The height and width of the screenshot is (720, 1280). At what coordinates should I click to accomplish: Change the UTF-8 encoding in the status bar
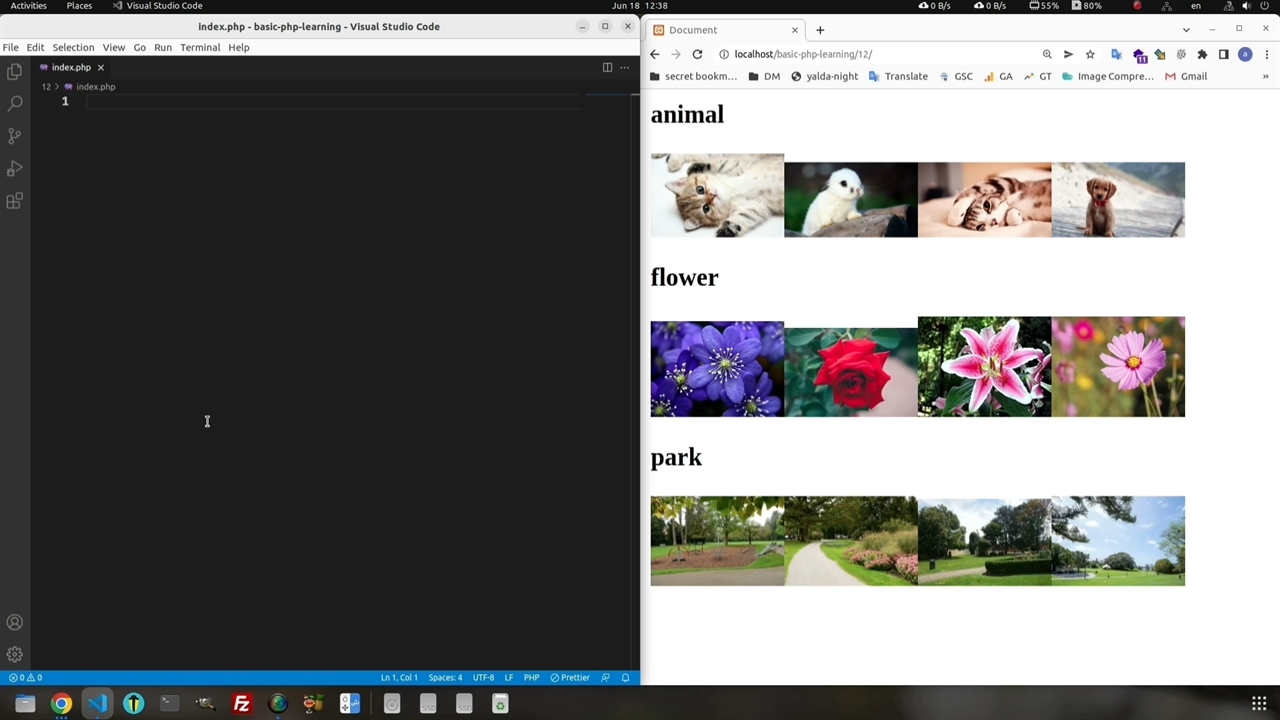(483, 677)
